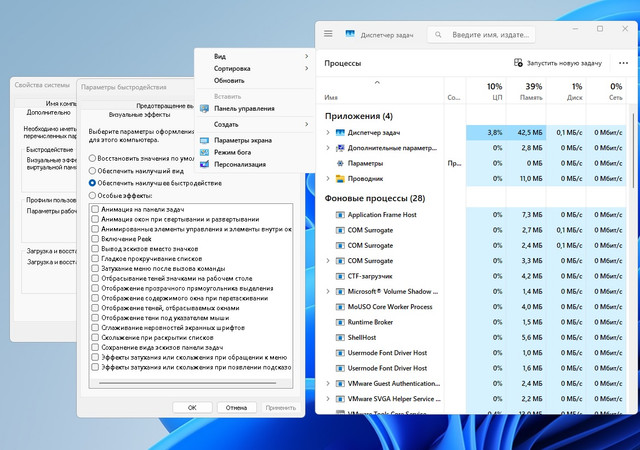This screenshot has width=640, height=450.
Task: Choose 'Сортировка' in the context menu
Action: point(255,69)
